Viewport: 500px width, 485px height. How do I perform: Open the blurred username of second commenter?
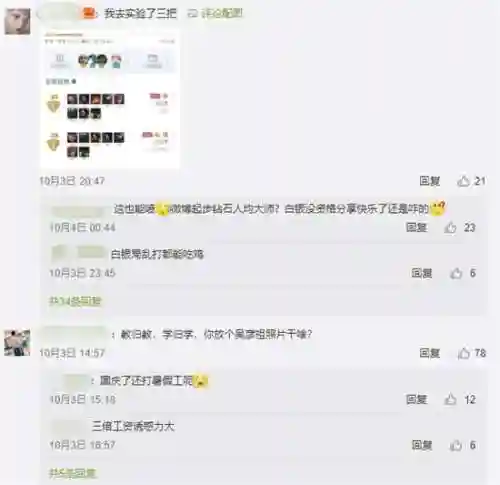(75, 334)
